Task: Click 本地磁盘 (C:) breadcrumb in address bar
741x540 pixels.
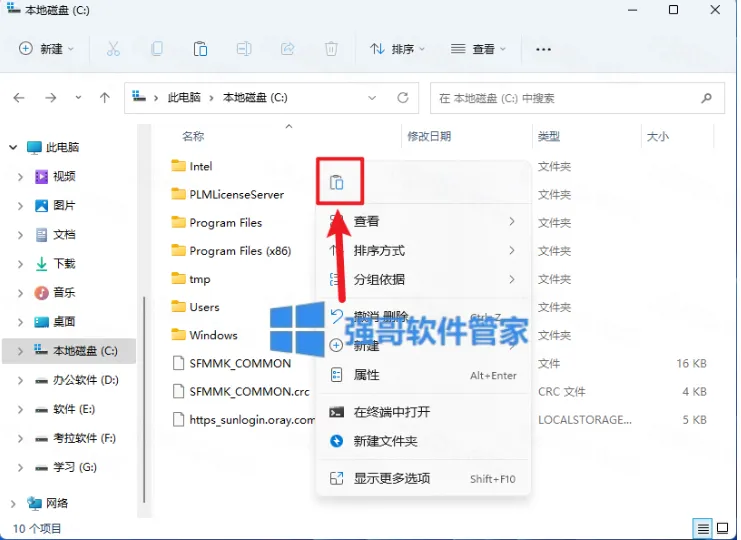Action: tap(255, 98)
